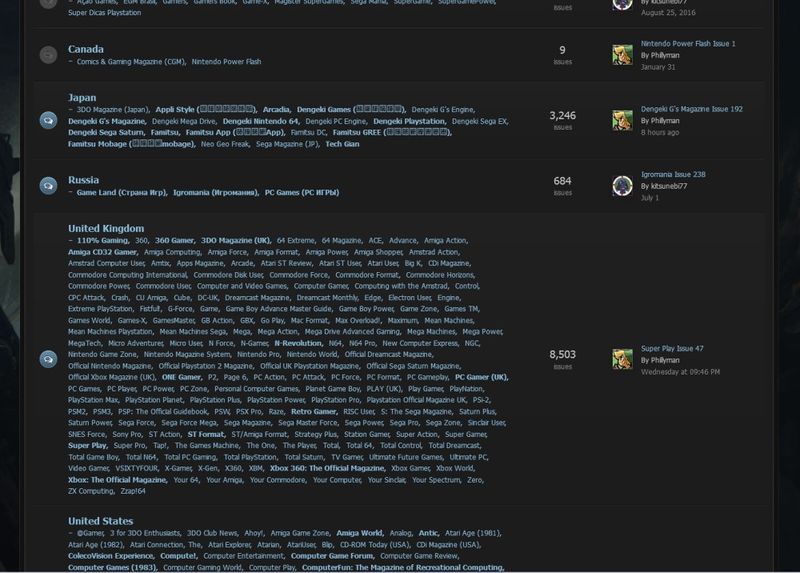Open the Igromania Issue 238 post
Image resolution: width=800 pixels, height=573 pixels.
tap(673, 175)
